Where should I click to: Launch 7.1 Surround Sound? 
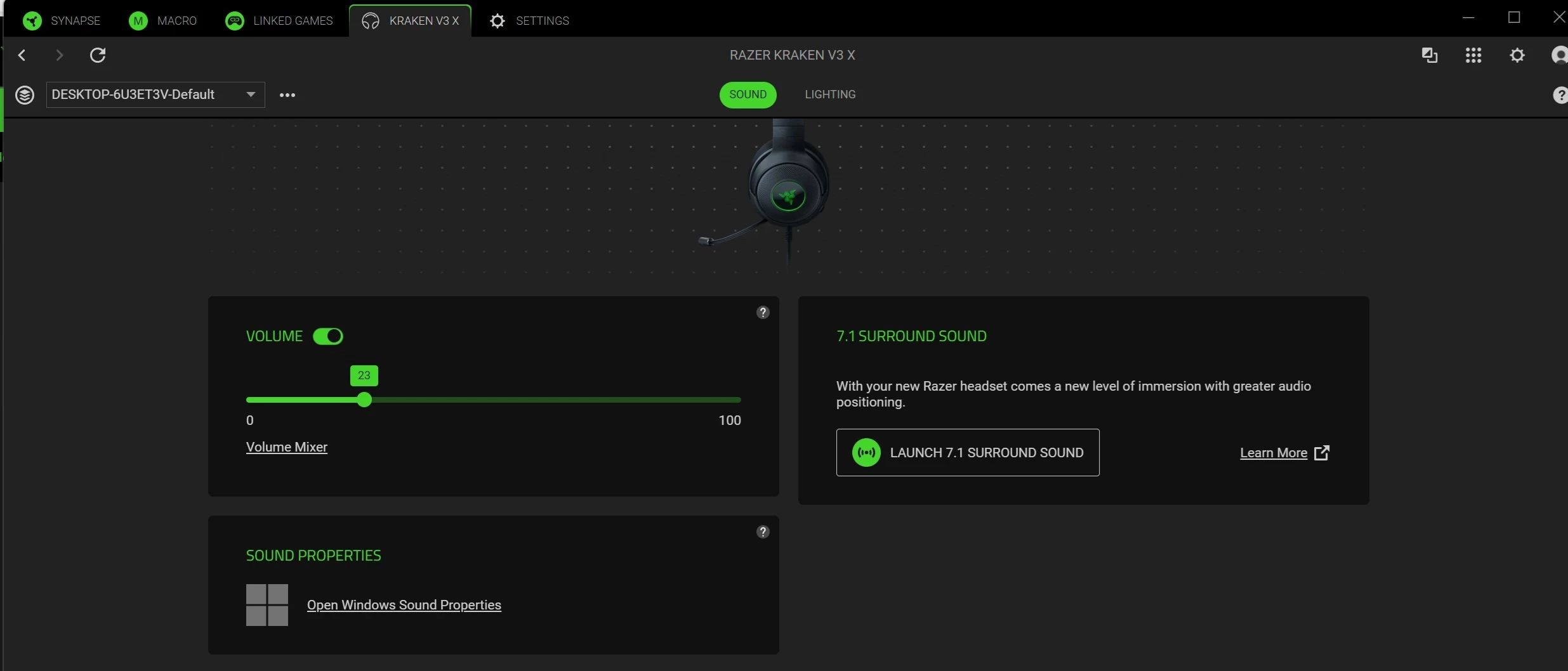(968, 453)
